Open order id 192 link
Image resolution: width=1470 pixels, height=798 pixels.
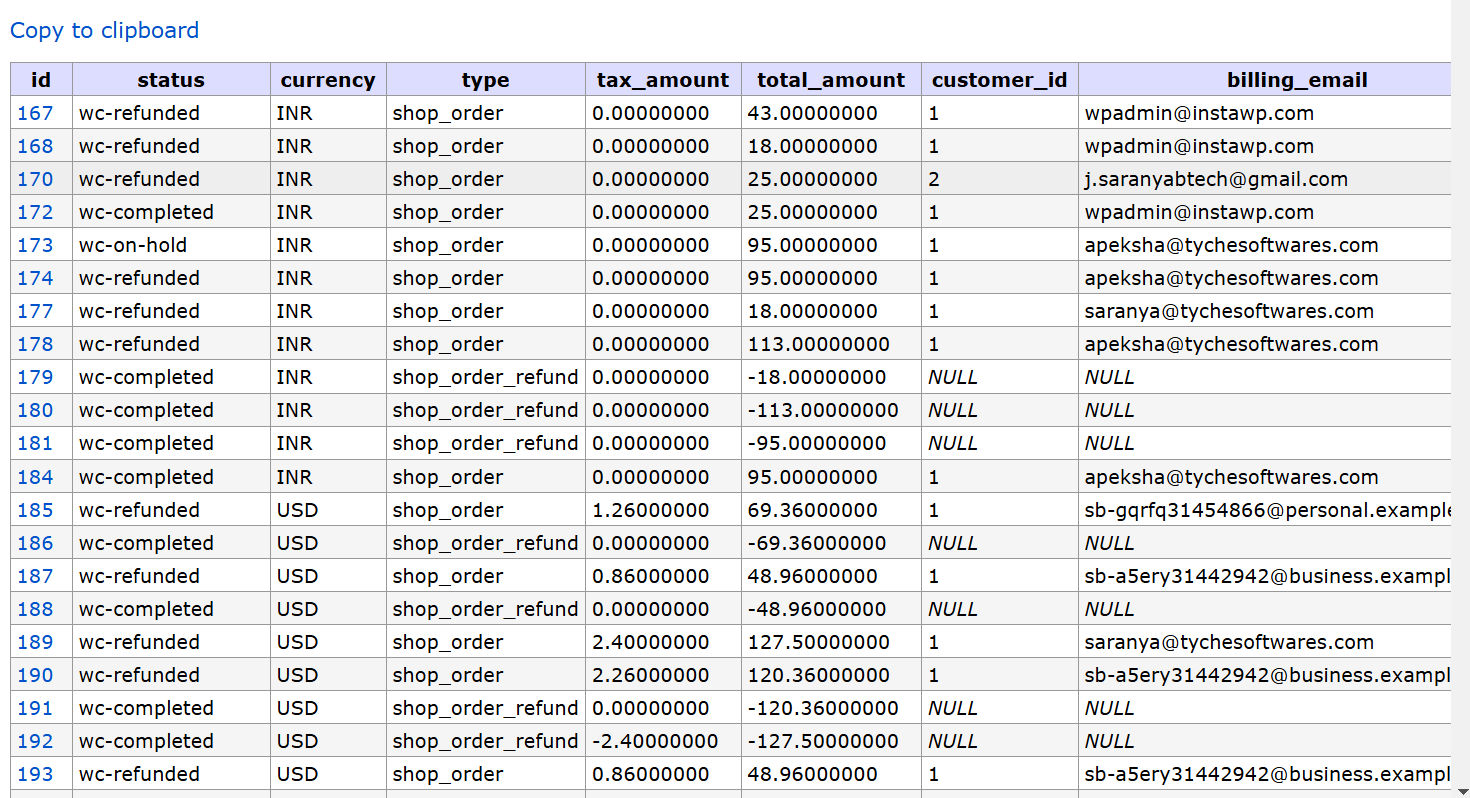(35, 741)
